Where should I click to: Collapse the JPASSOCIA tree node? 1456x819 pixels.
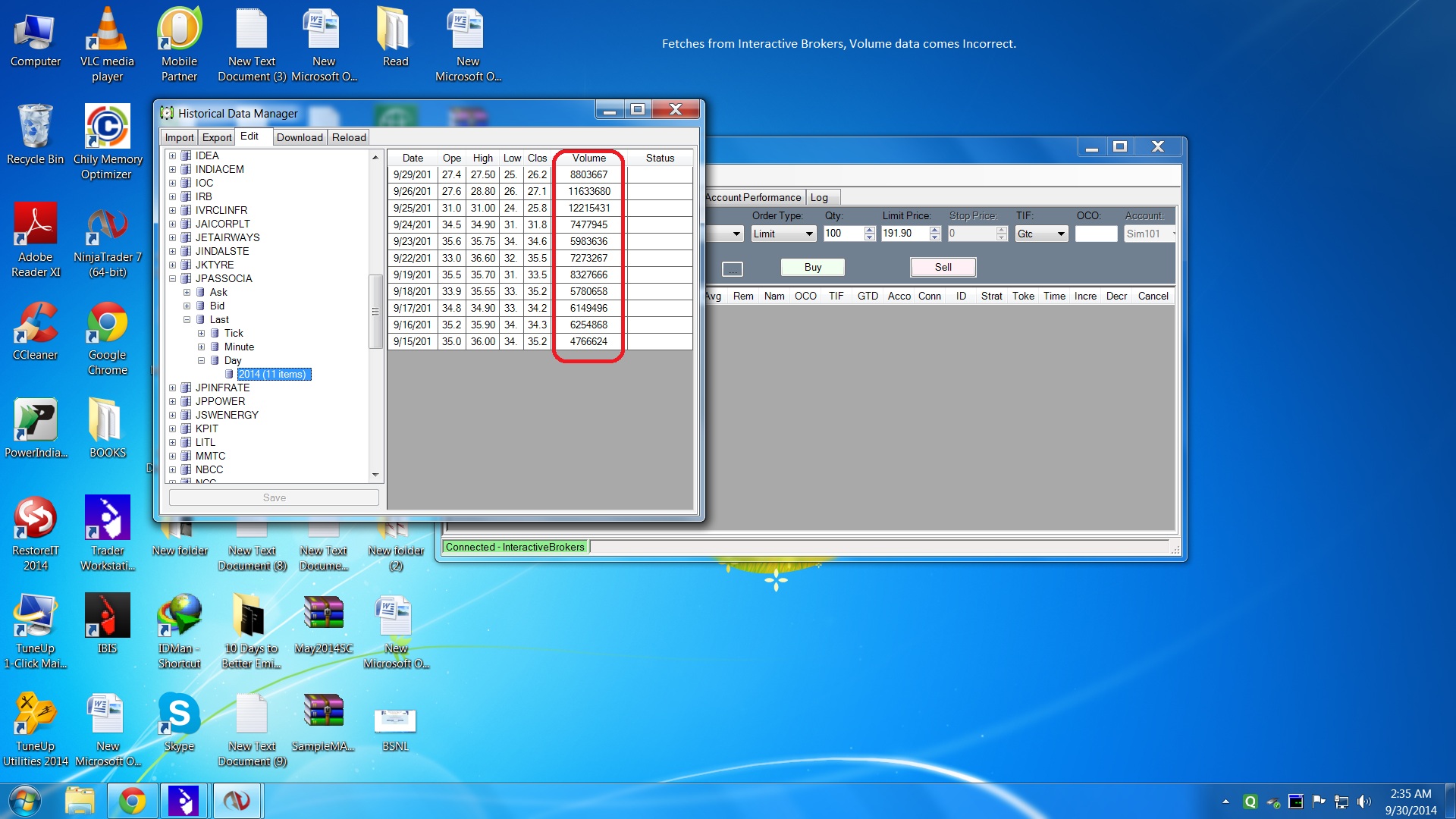point(173,278)
